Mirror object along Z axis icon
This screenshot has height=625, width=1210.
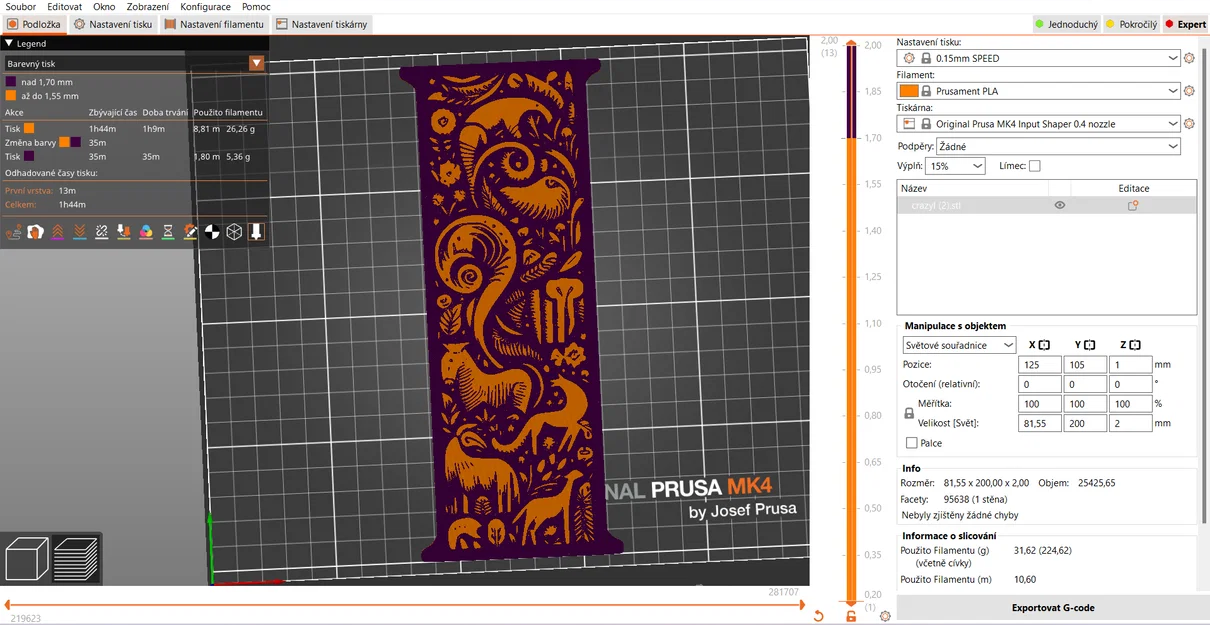[1135, 345]
